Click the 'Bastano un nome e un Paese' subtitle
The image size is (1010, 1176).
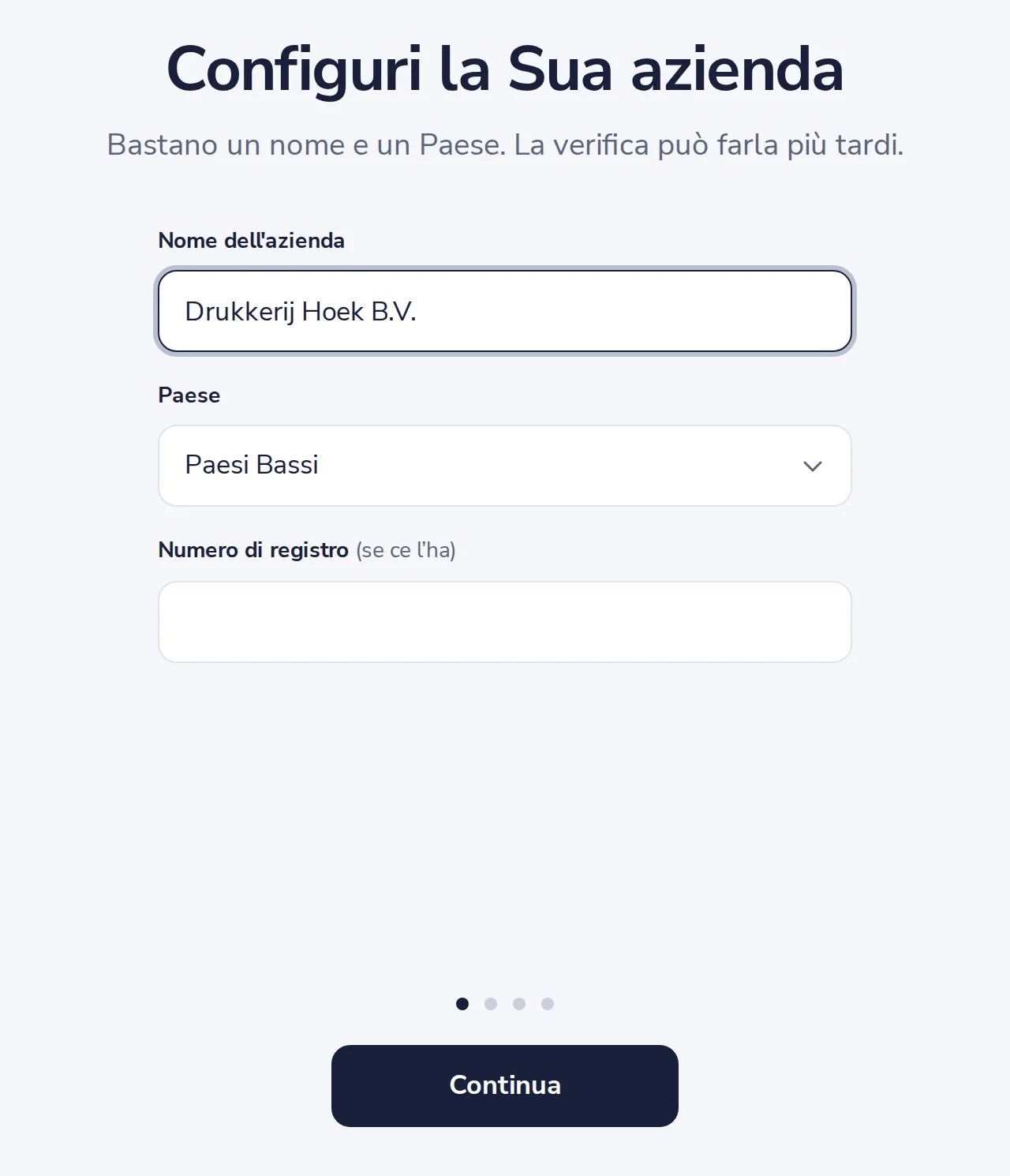[306, 145]
